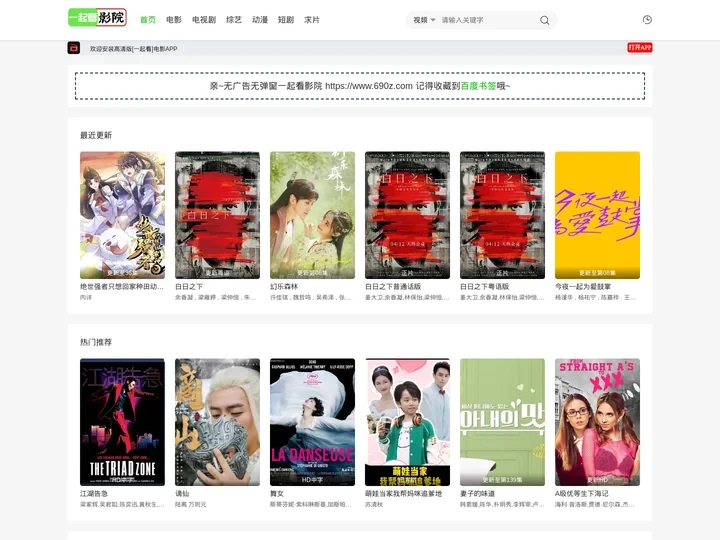Open the 动漫 menu item
This screenshot has width=720, height=540.
point(260,20)
